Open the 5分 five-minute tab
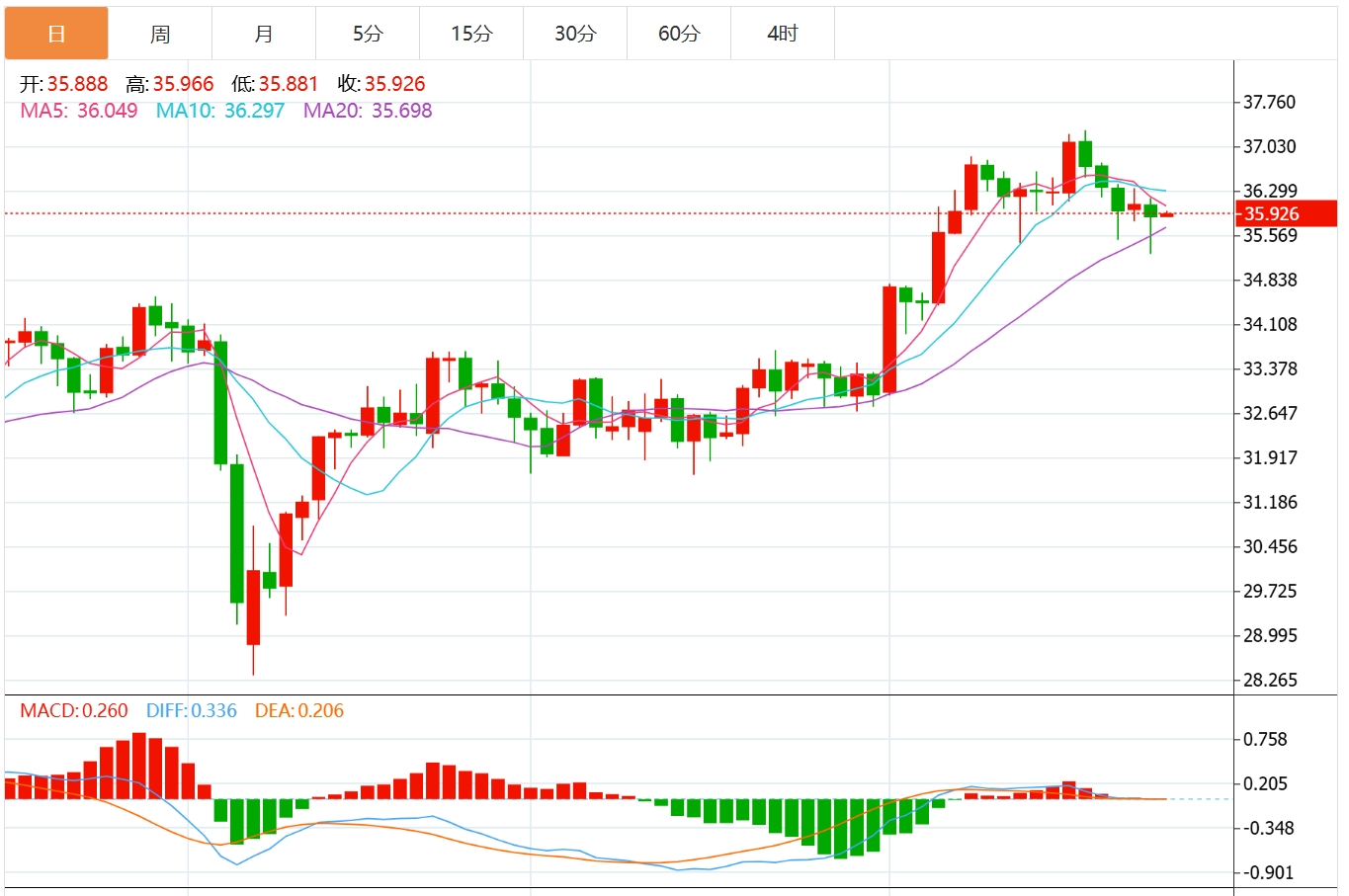Image resolution: width=1349 pixels, height=896 pixels. pos(368,34)
